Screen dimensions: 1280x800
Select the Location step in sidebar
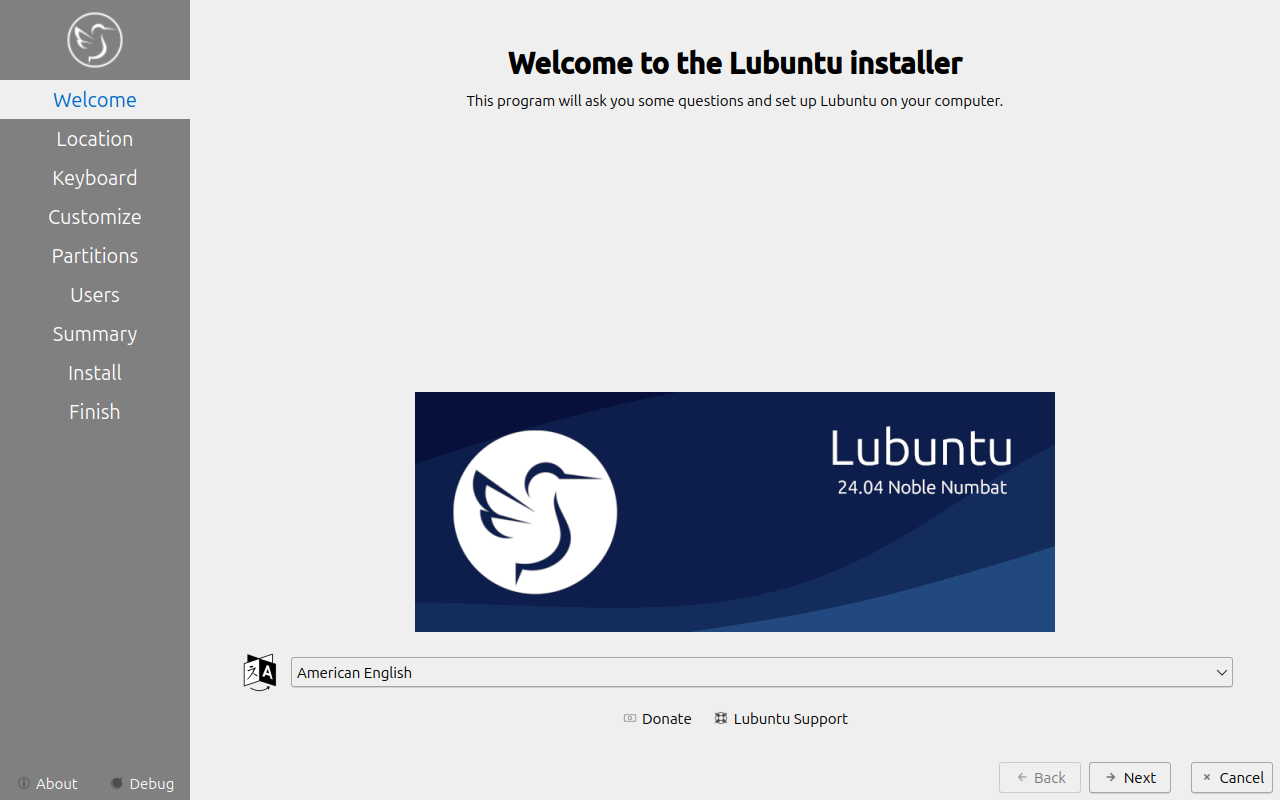[x=95, y=139]
